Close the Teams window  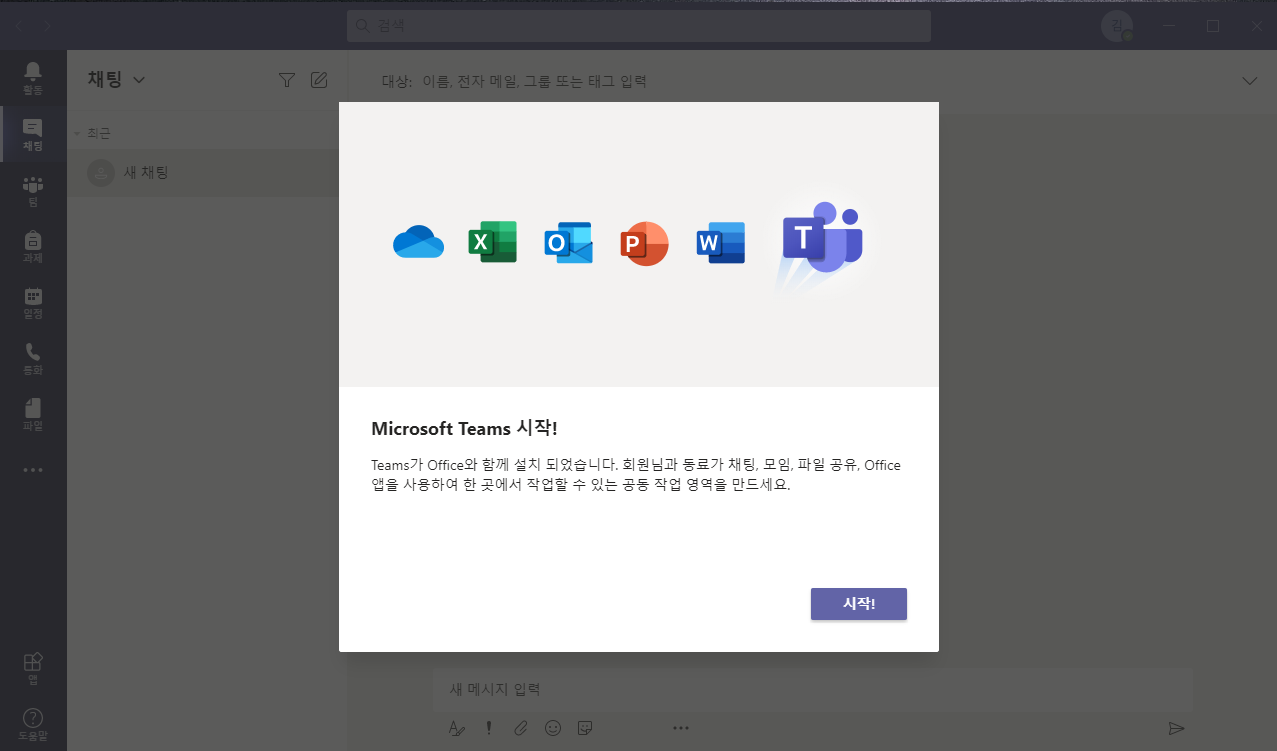point(1256,26)
